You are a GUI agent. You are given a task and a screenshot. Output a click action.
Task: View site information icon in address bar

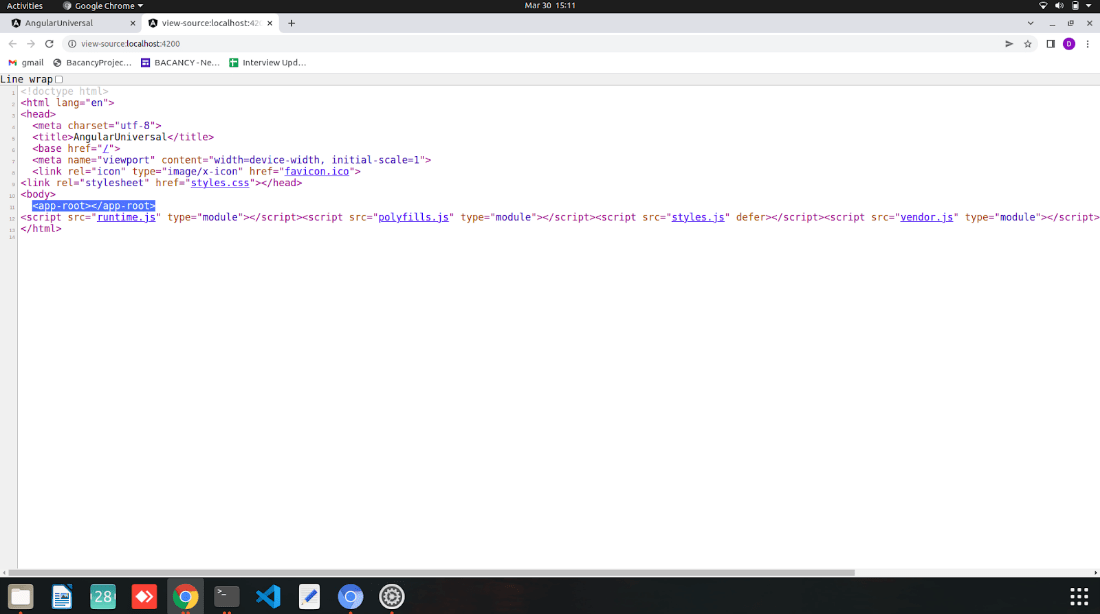(72, 44)
